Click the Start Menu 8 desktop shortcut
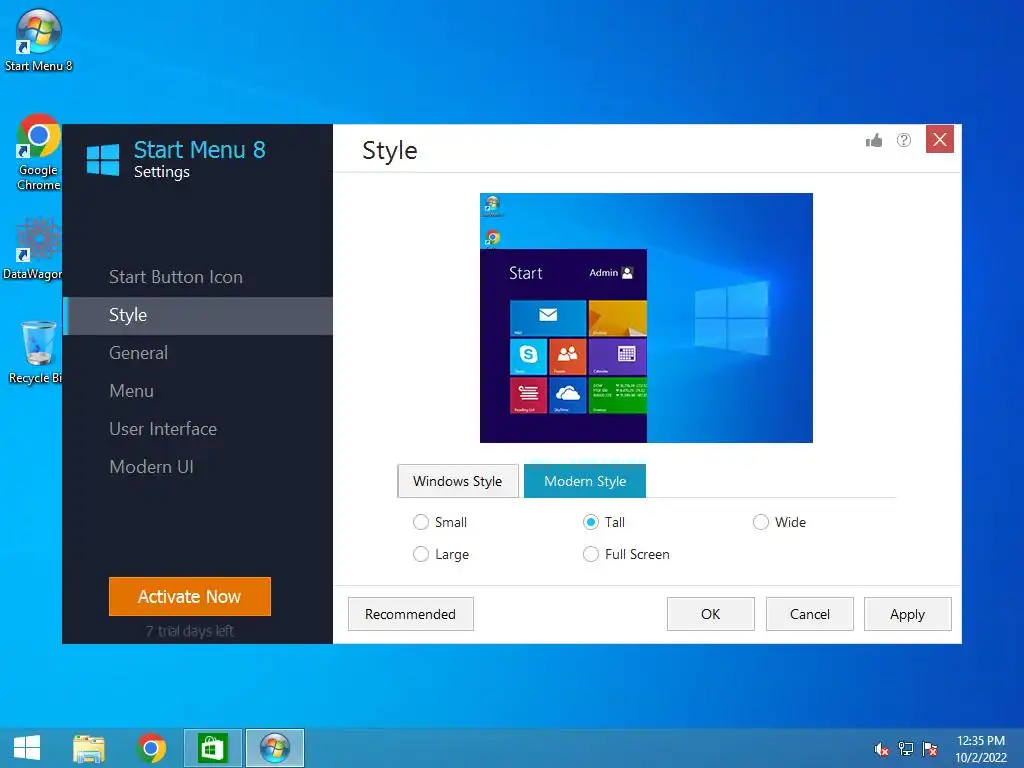The image size is (1024, 768). (x=39, y=40)
